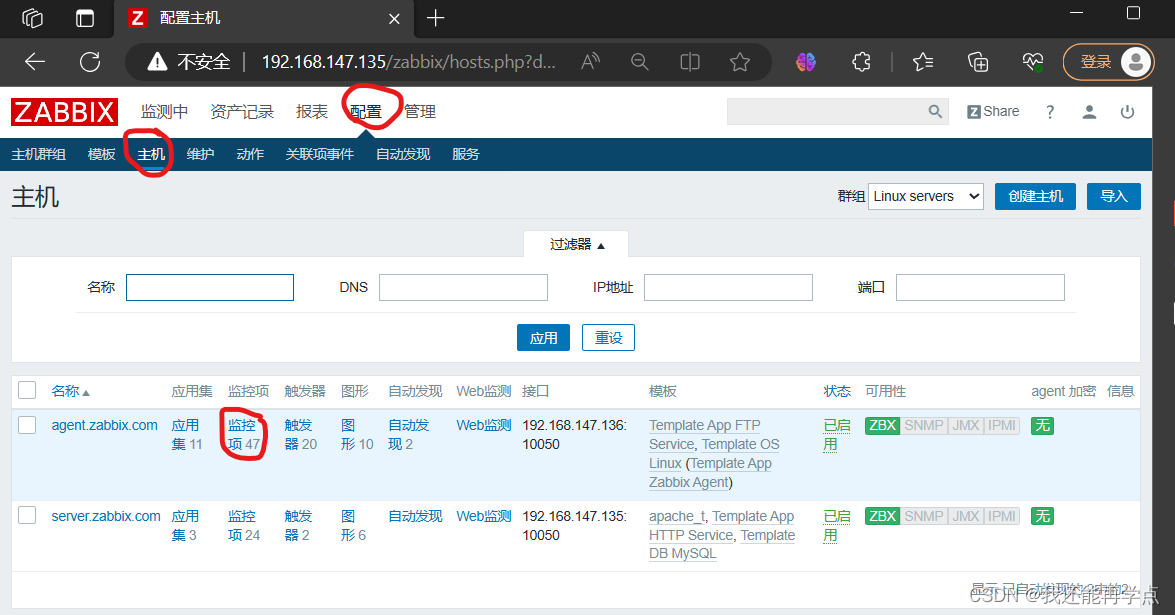Viewport: 1175px width, 615px height.
Task: Click the 重设 filter button
Action: (608, 338)
